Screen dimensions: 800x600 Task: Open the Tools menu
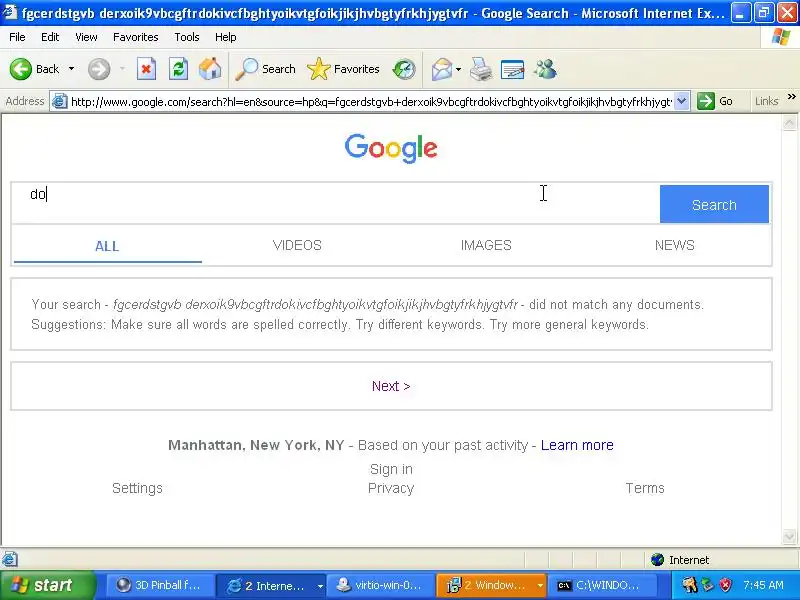tap(187, 37)
